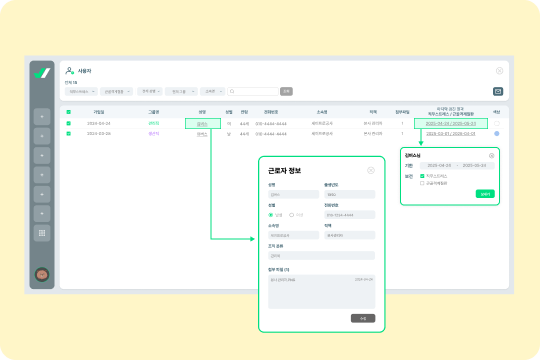Select the empty gender radio in 근로자 정보
540x360 pixels.
tap(291, 215)
